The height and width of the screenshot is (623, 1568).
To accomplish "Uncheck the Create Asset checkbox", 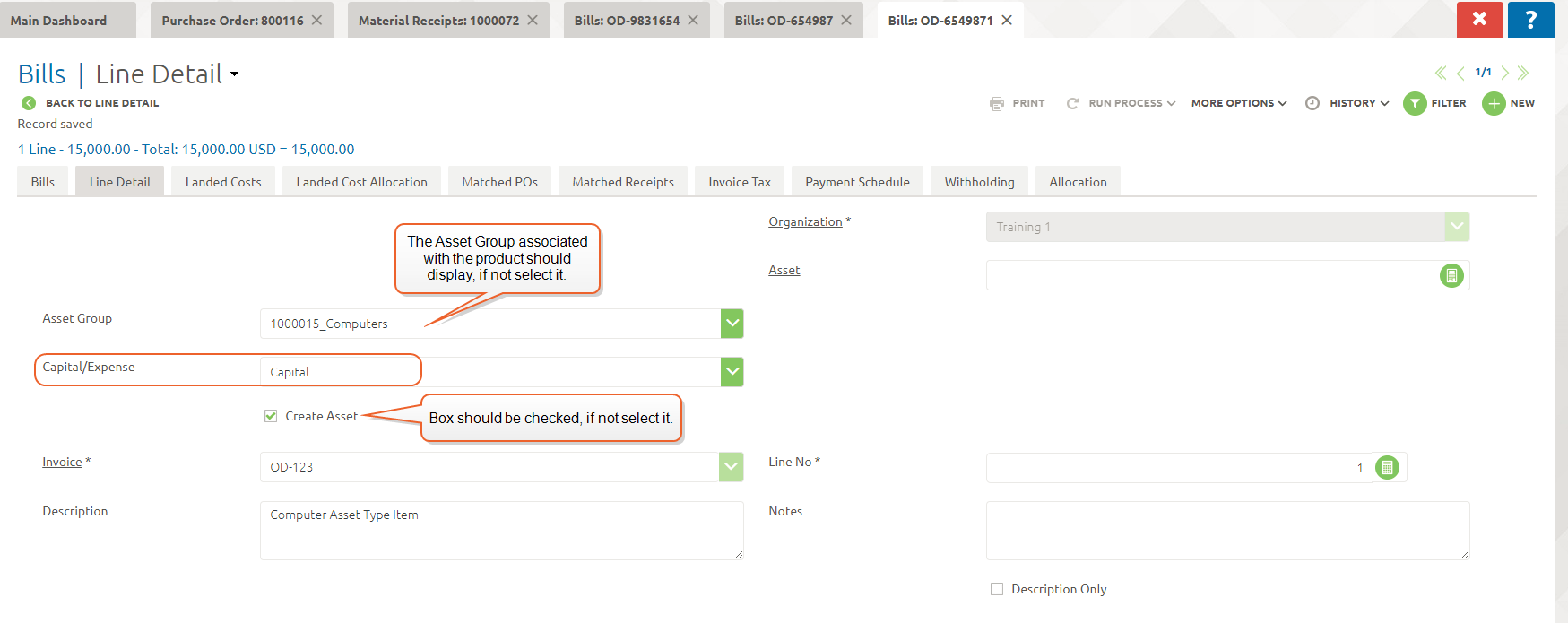I will (x=271, y=416).
